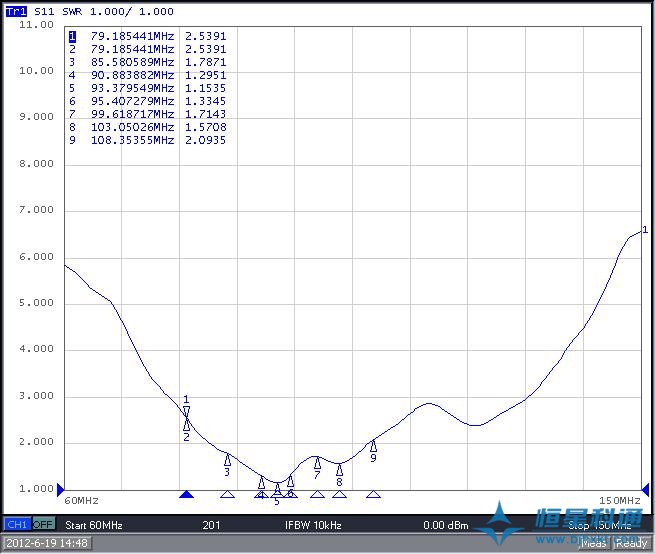Click the IFBW 10kHz setting

click(x=313, y=524)
